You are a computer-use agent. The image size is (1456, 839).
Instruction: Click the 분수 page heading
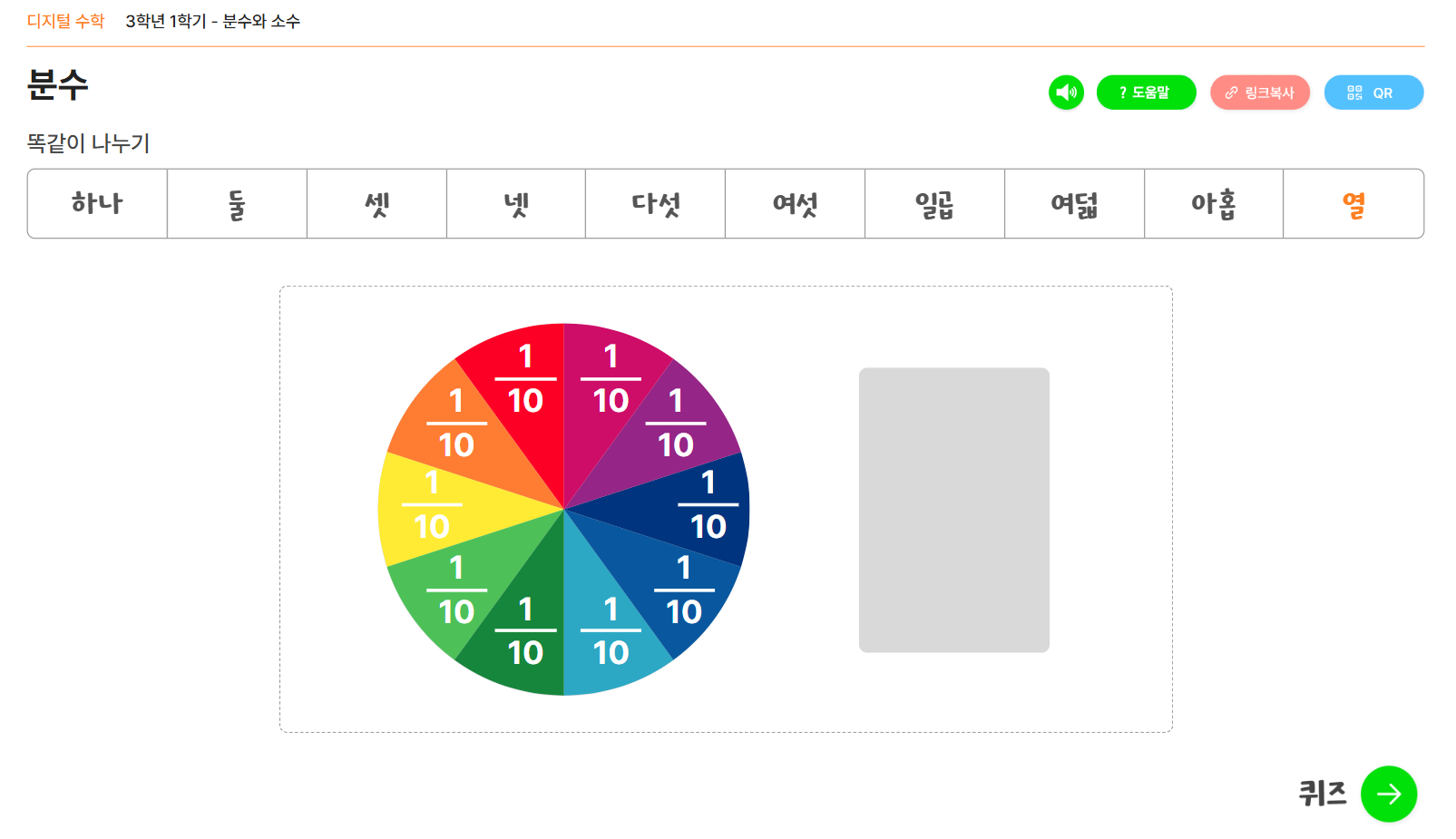(x=57, y=84)
